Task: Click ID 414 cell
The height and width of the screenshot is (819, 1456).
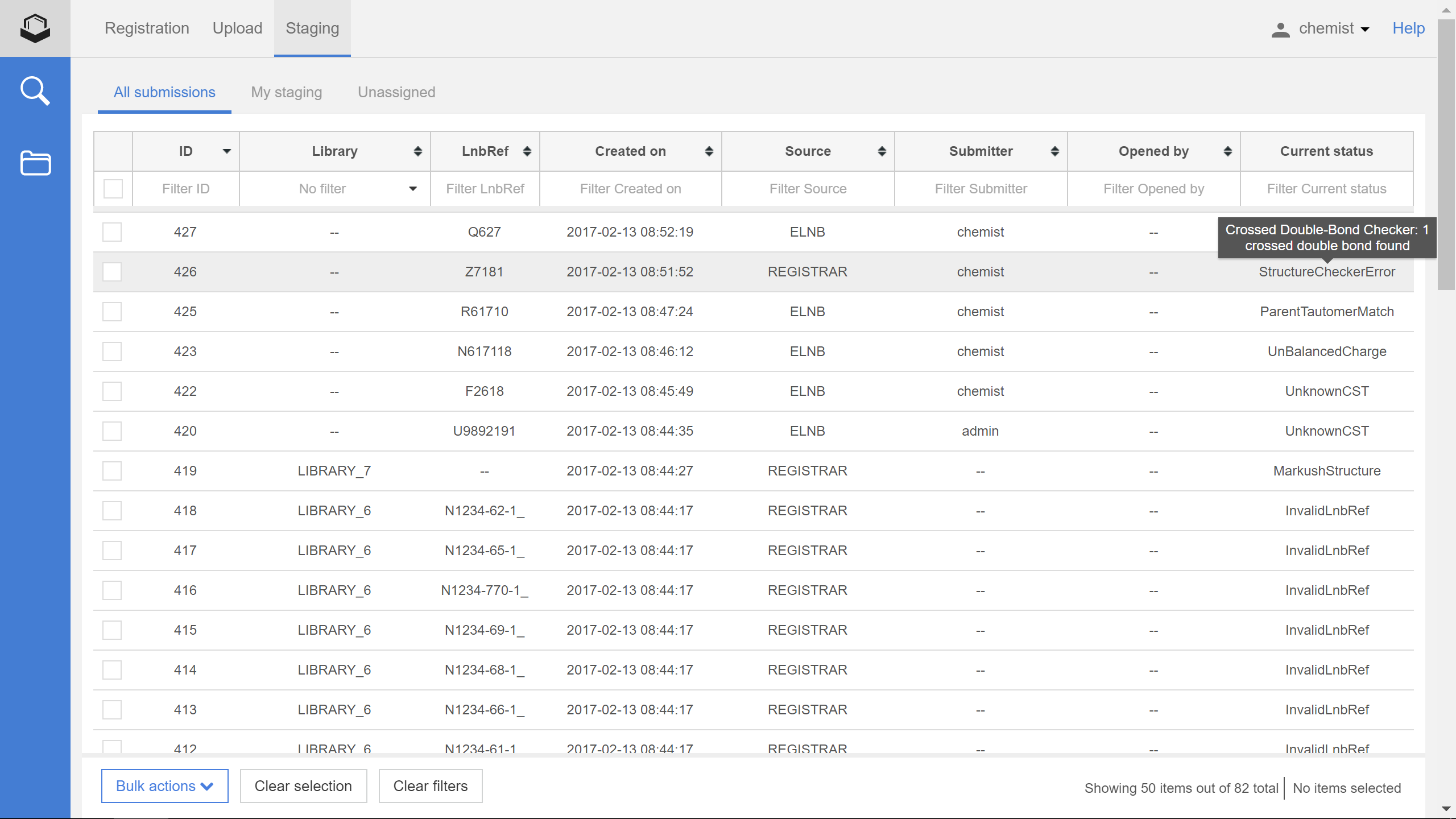Action: pos(185,670)
